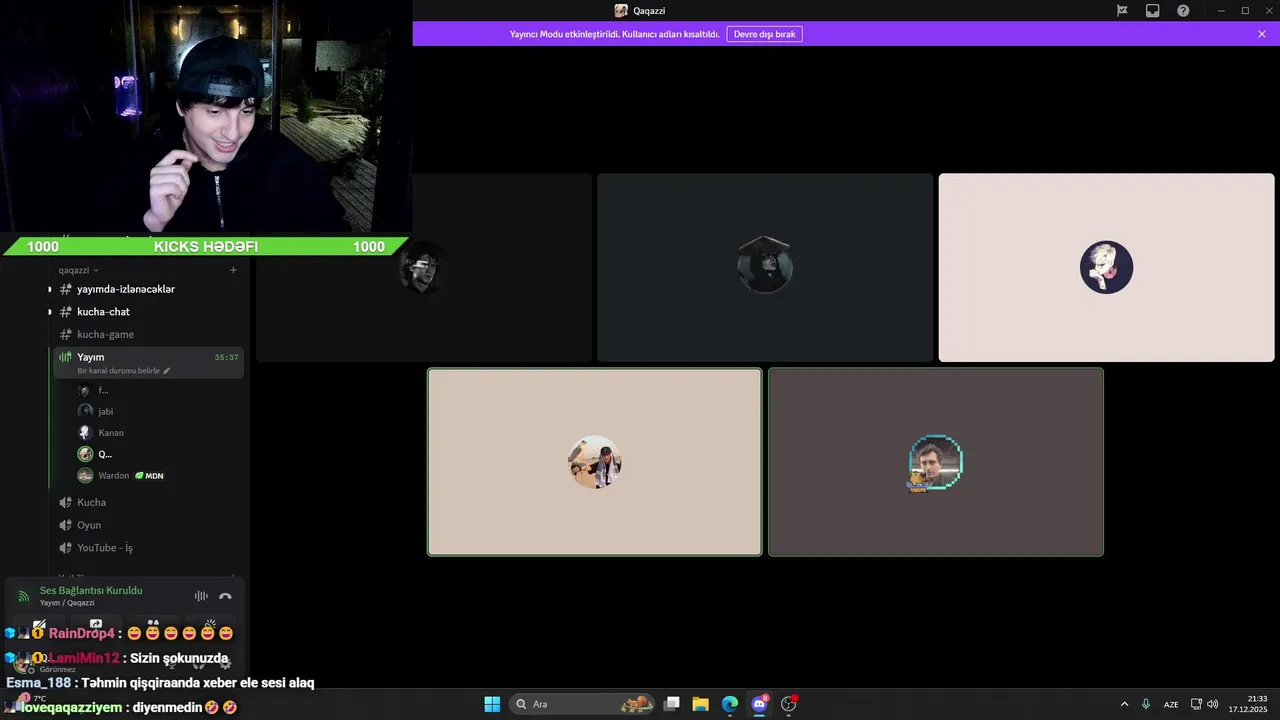
Task: Switch the AZE keyboard language indicator
Action: click(1171, 704)
